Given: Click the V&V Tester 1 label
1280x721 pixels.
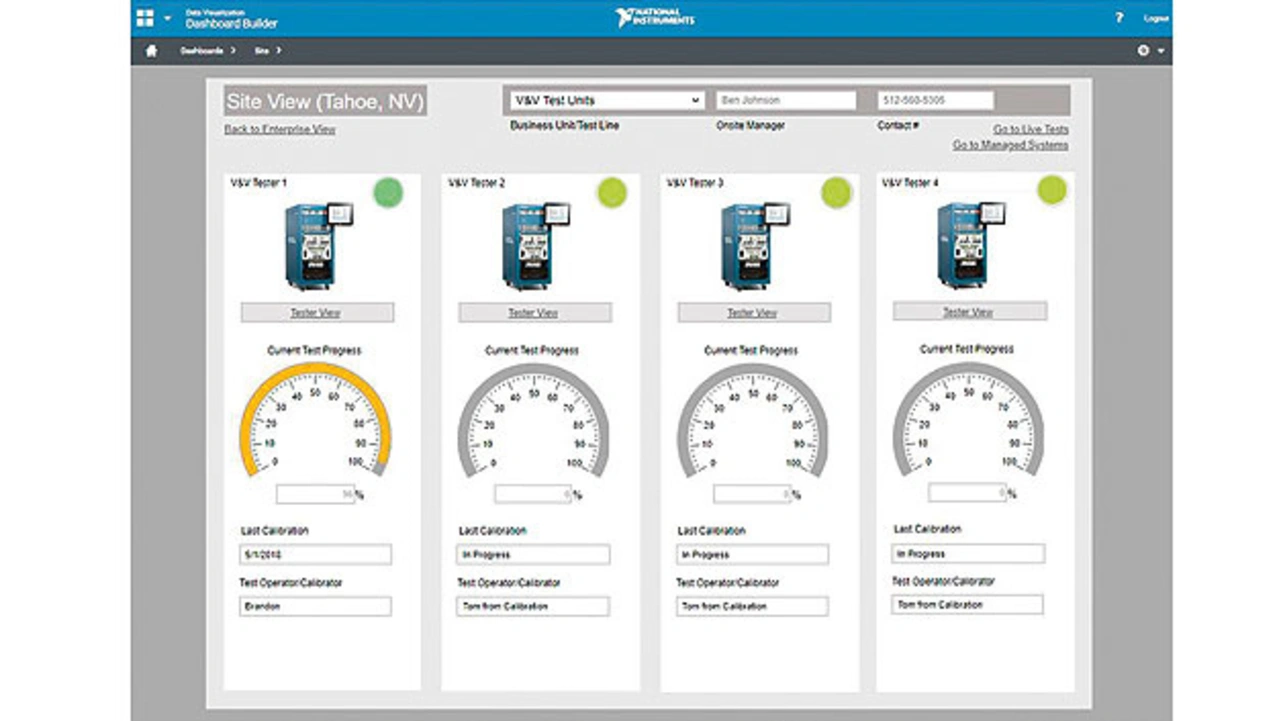Looking at the screenshot, I should coord(260,184).
